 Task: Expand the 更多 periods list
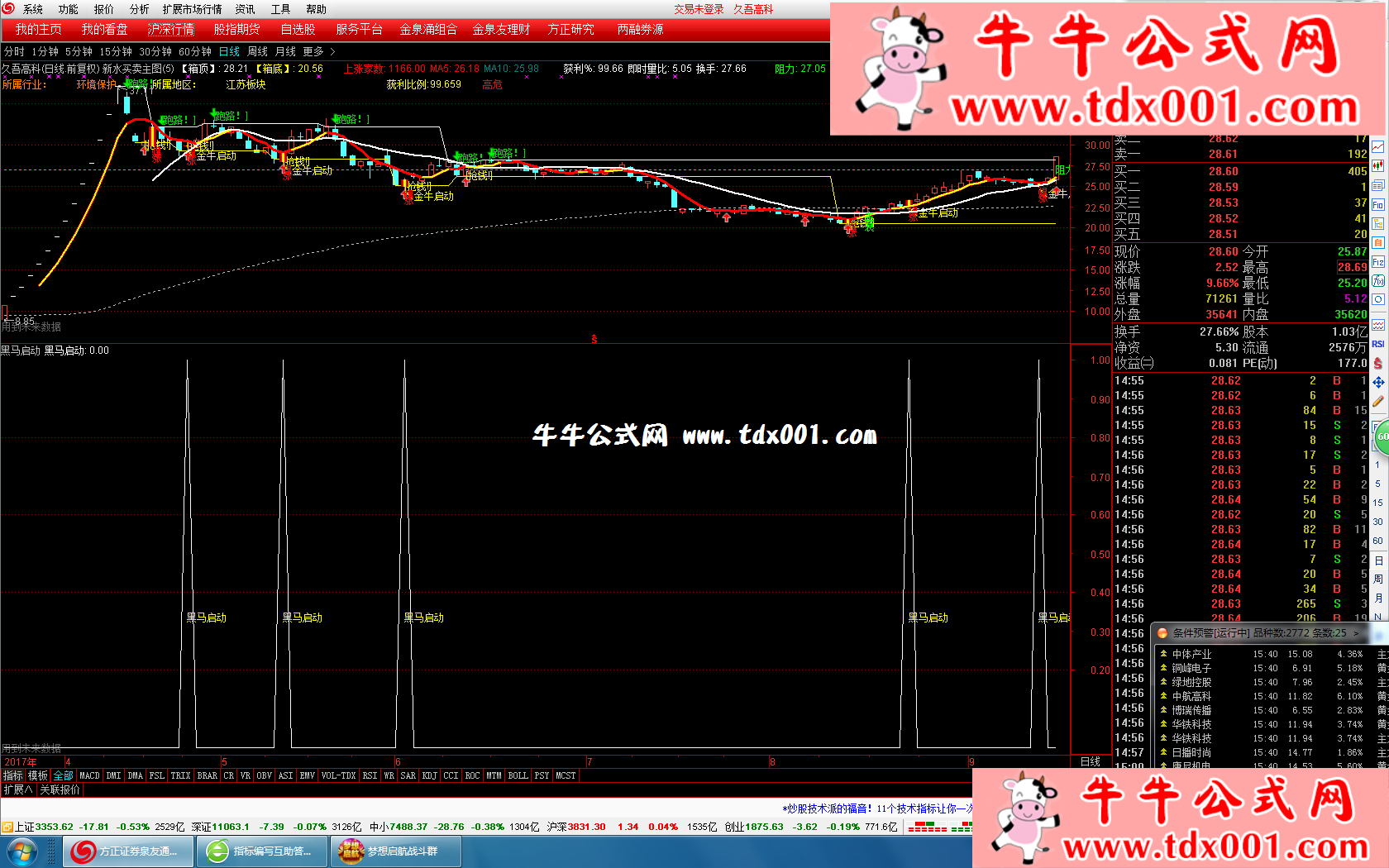(x=318, y=51)
